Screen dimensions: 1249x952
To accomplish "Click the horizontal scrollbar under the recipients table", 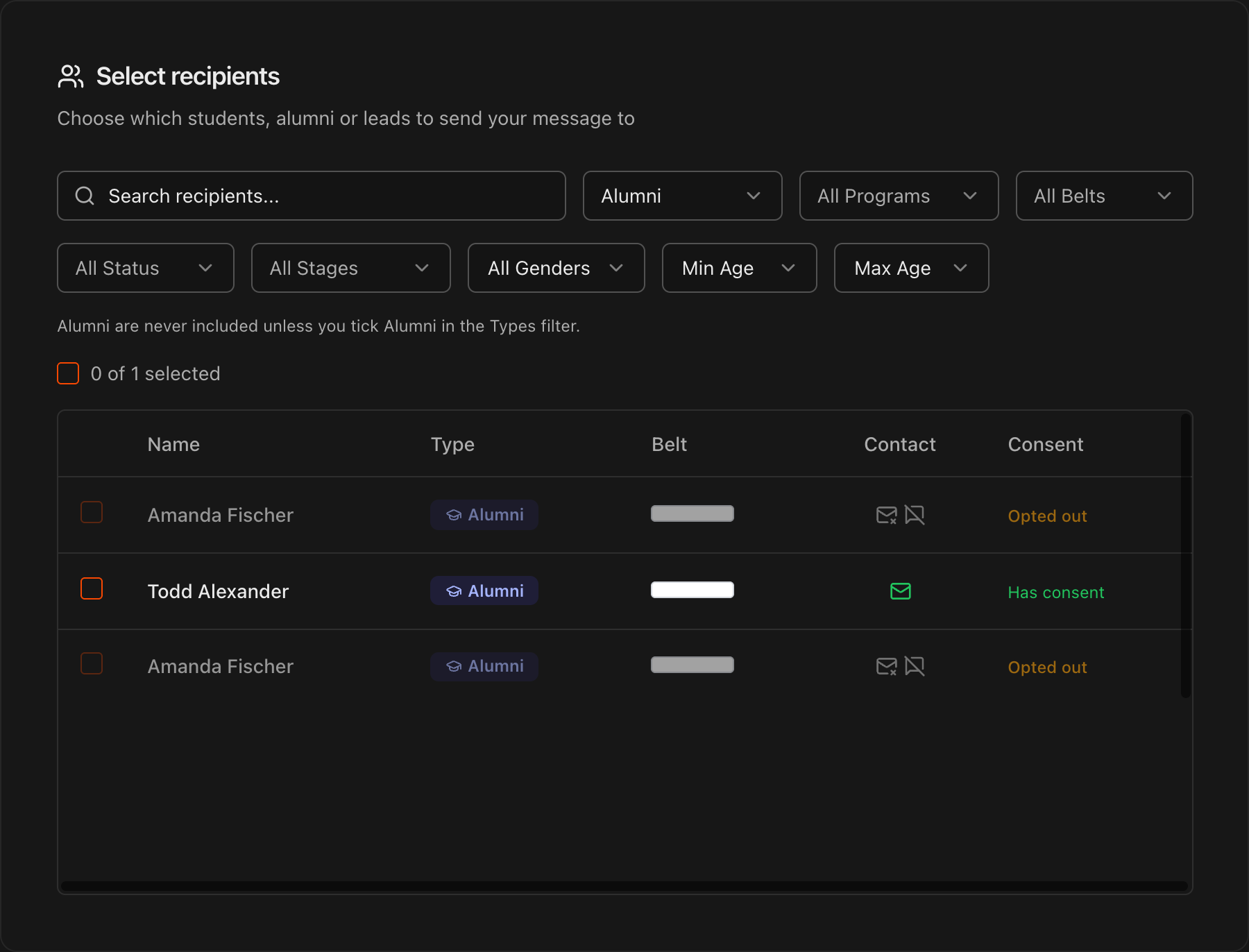I will [624, 886].
